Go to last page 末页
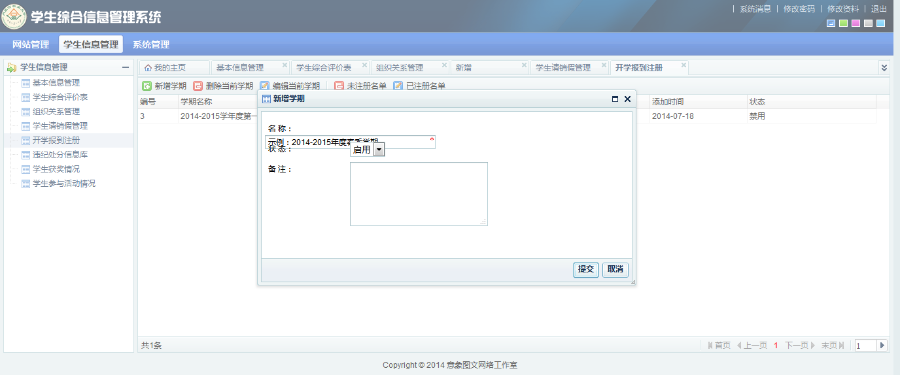 point(833,345)
